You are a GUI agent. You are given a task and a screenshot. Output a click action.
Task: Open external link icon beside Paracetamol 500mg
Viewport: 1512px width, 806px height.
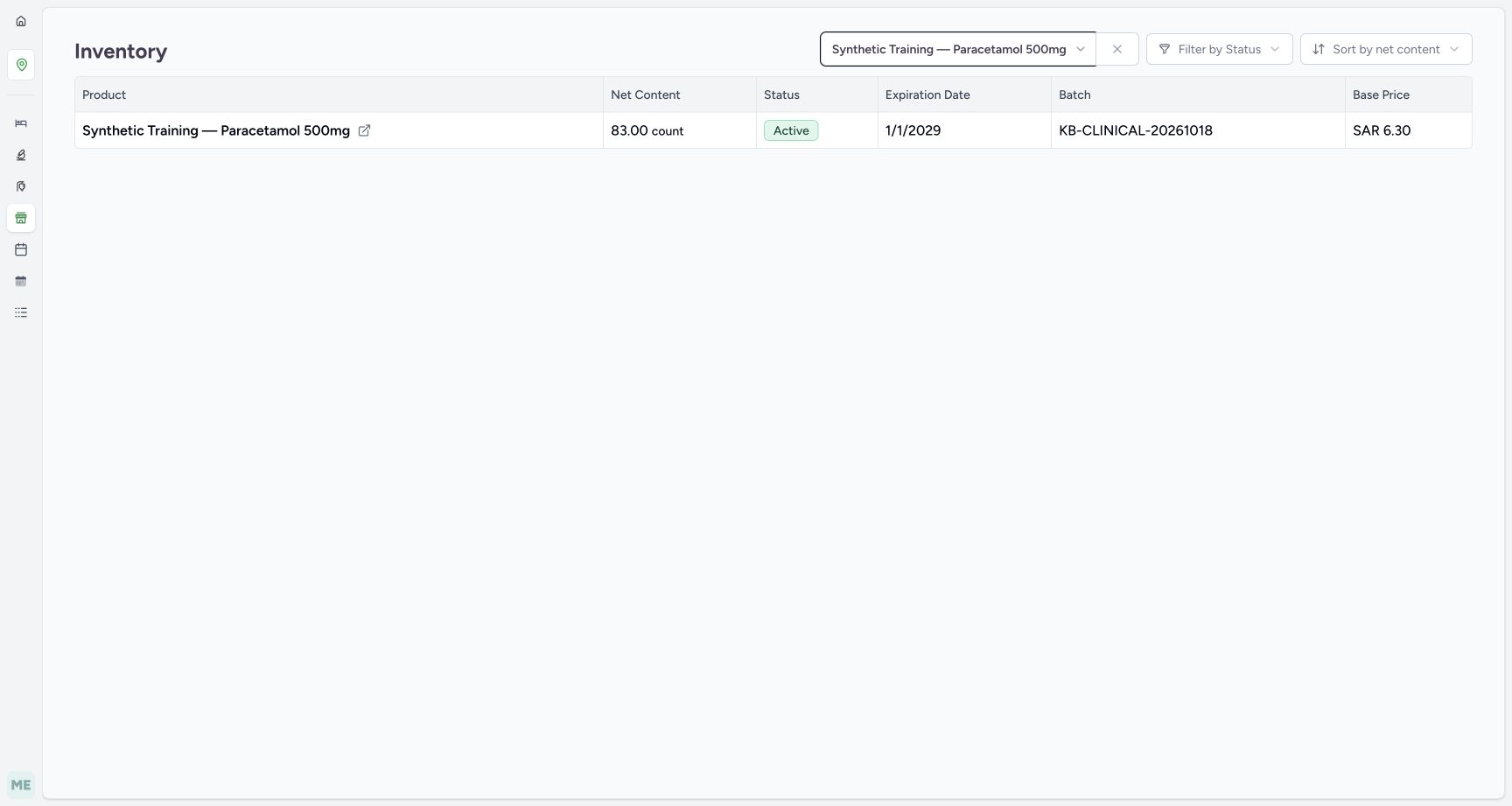pos(364,130)
